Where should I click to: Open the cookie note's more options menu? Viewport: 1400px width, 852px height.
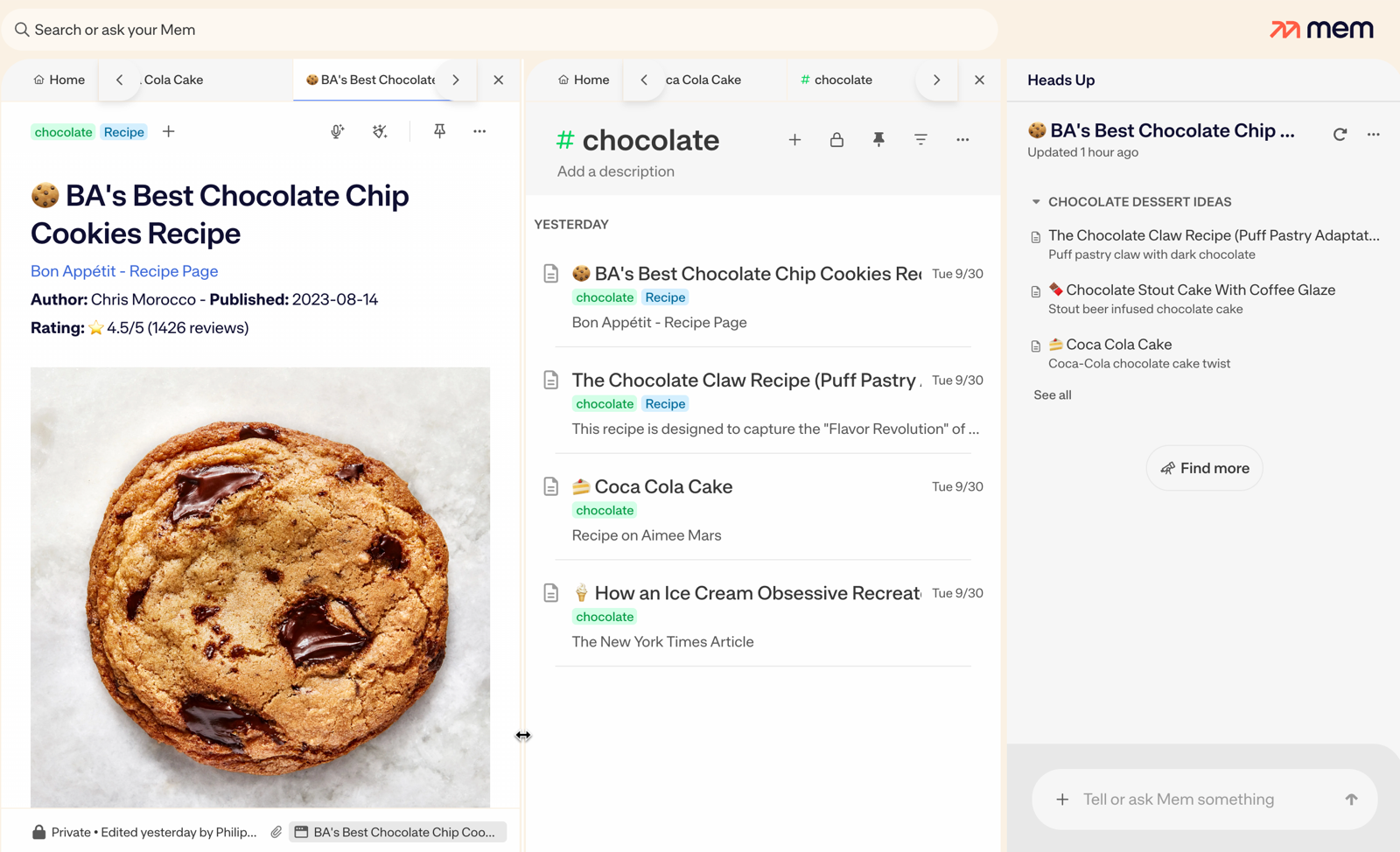pyautogui.click(x=479, y=131)
